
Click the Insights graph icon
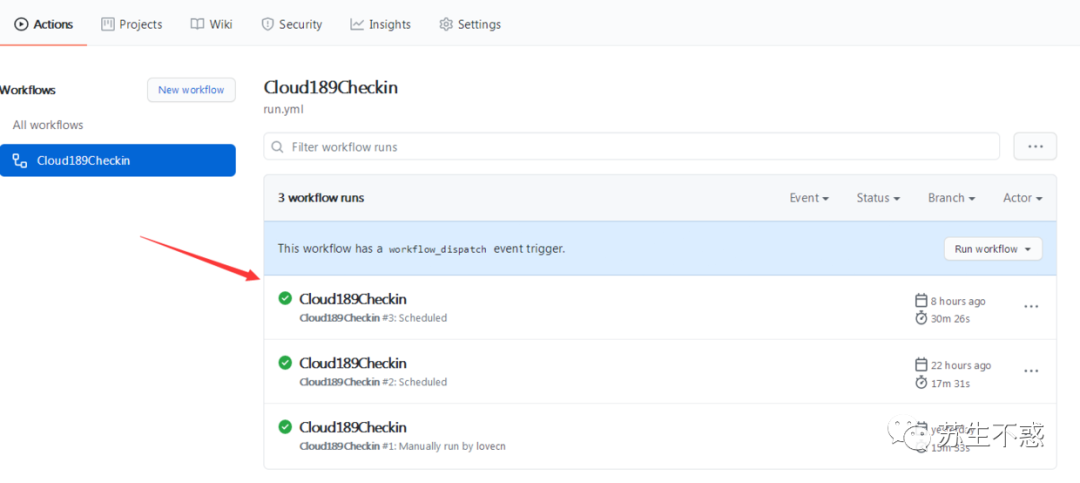357,24
